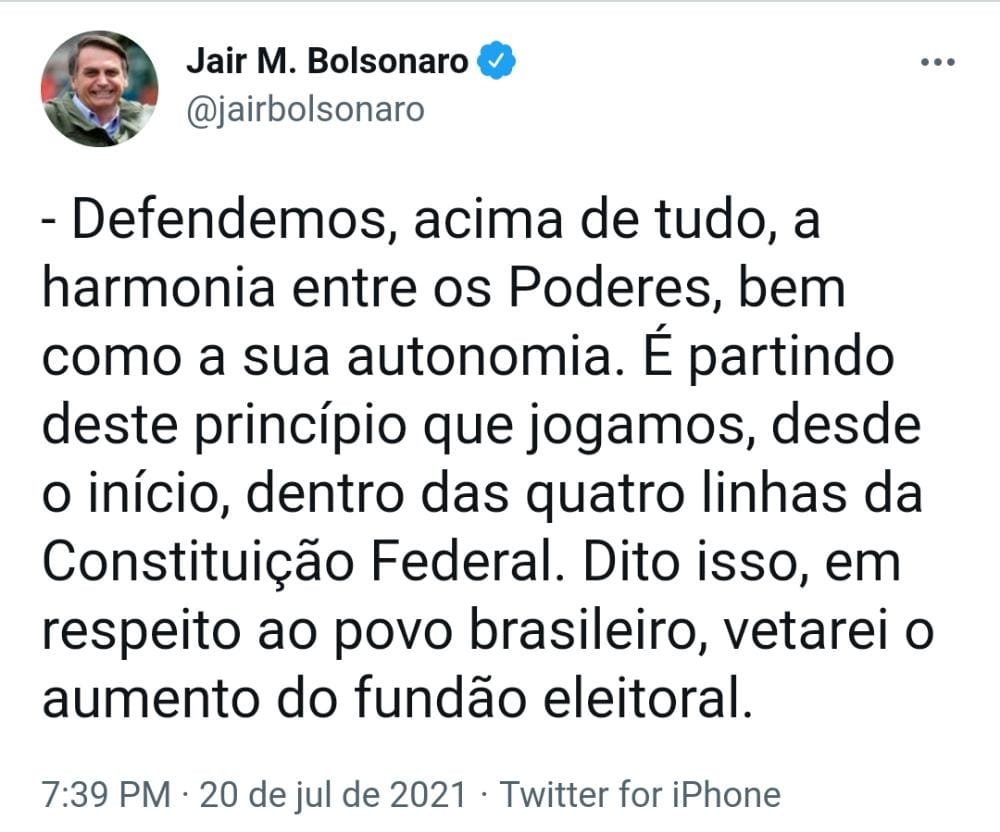This screenshot has height=832, width=1000.
Task: Open Jair M. Bolsonaro's profile photo
Action: (x=99, y=89)
